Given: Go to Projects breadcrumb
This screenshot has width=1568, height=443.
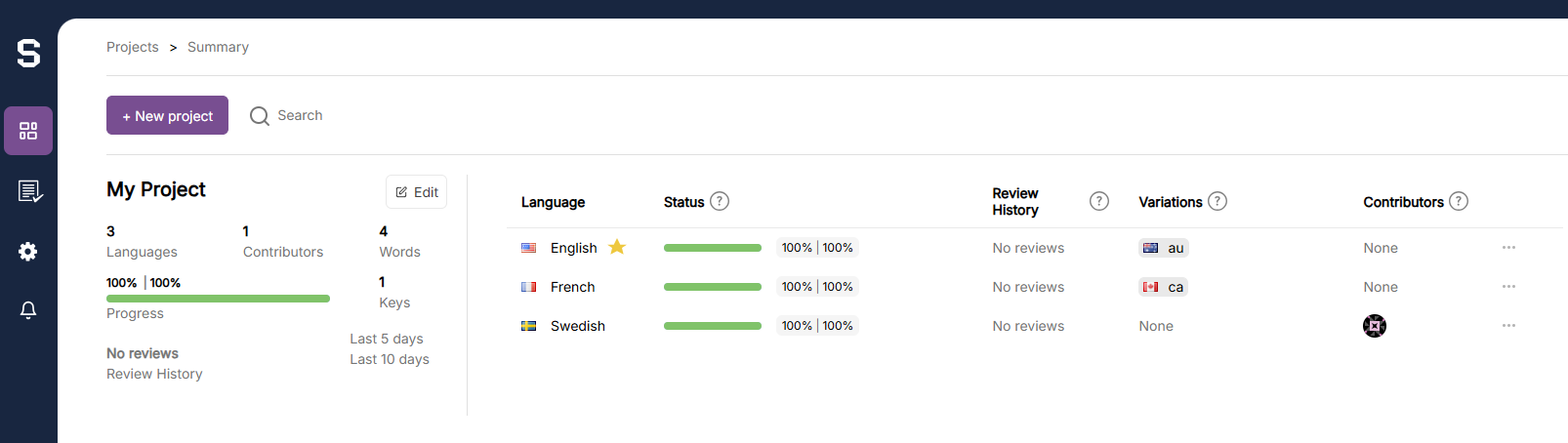Looking at the screenshot, I should pyautogui.click(x=133, y=47).
